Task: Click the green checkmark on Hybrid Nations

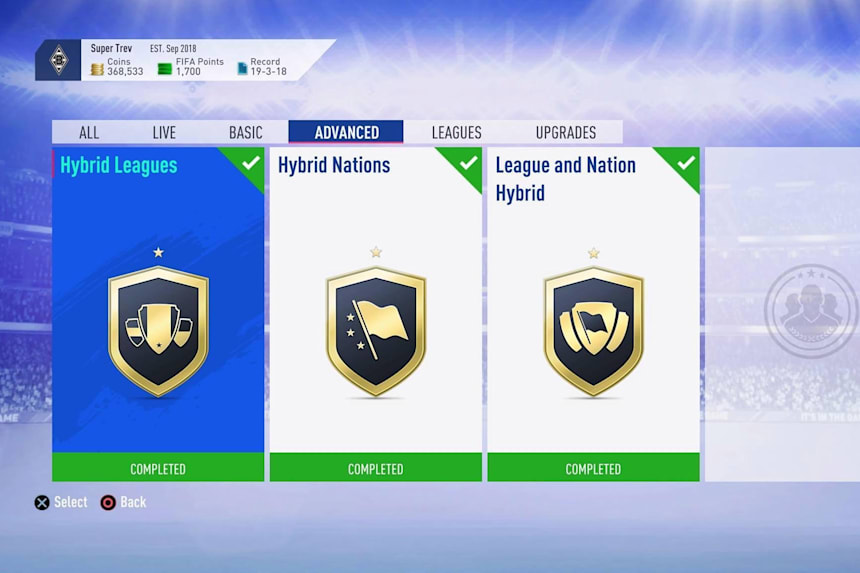Action: (x=468, y=163)
